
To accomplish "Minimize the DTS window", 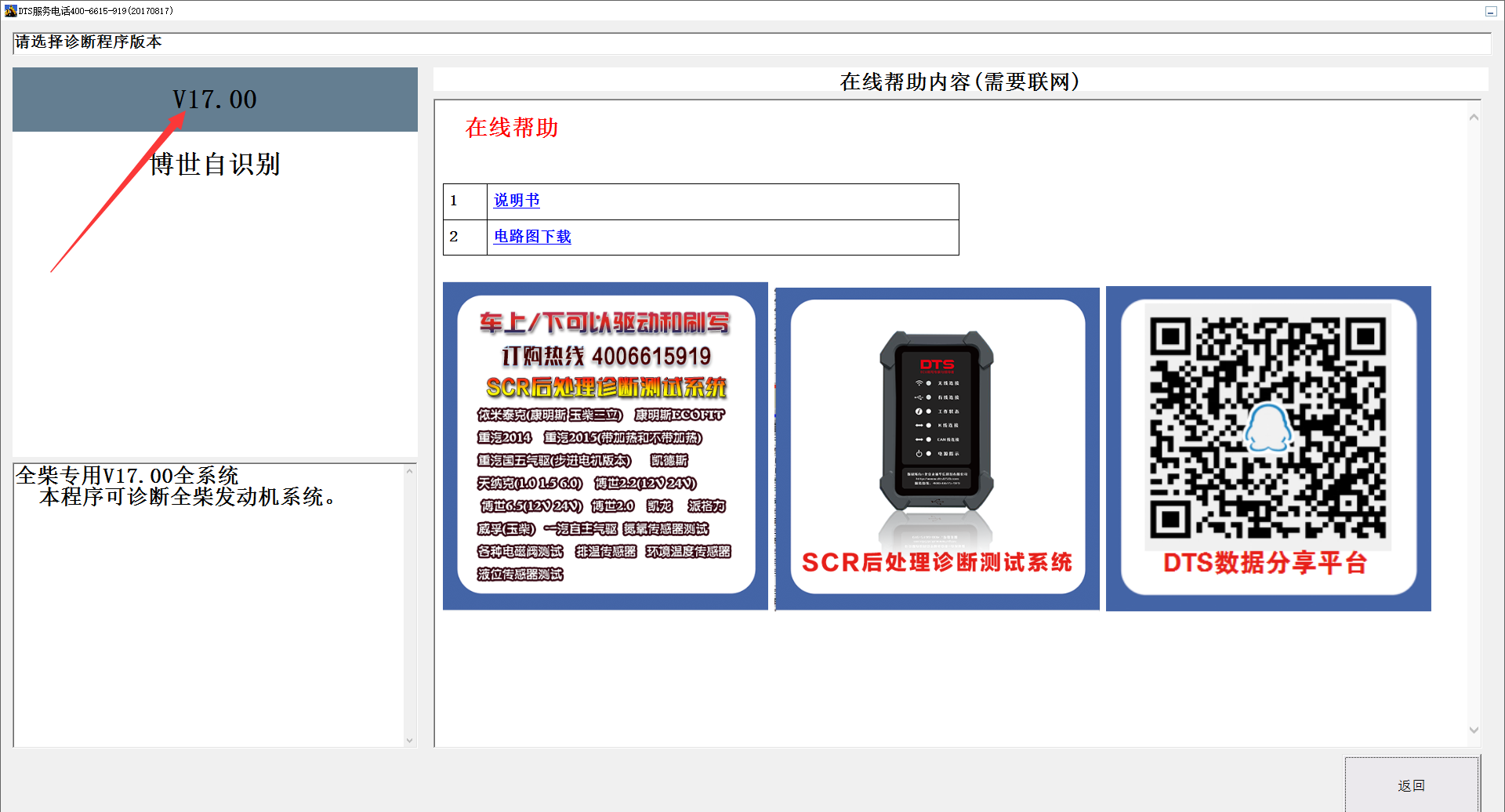I will coord(1491,11).
